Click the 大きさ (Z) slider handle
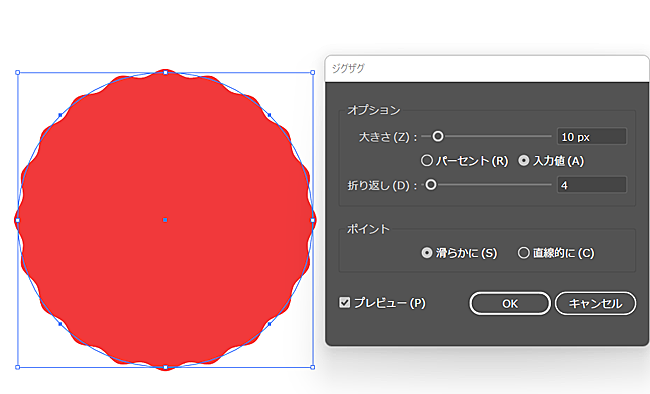 pos(438,136)
